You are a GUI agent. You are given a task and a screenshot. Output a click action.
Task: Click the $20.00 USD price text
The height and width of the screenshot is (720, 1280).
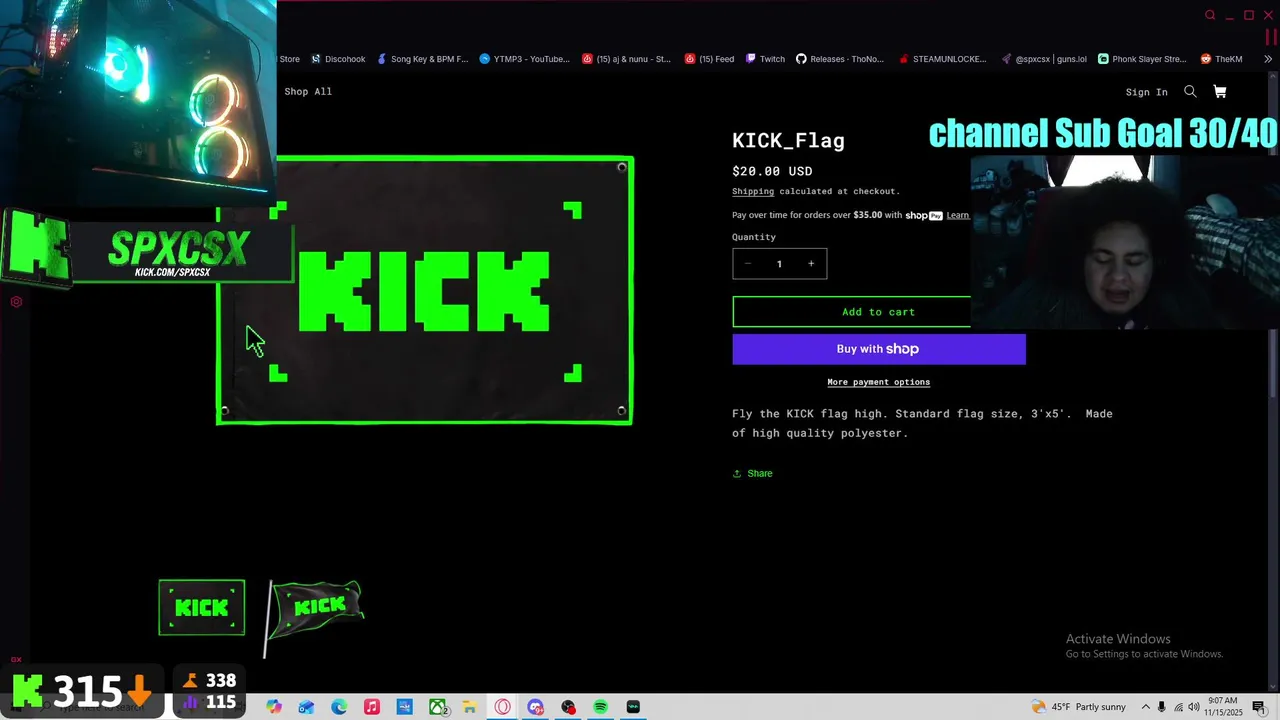[772, 171]
